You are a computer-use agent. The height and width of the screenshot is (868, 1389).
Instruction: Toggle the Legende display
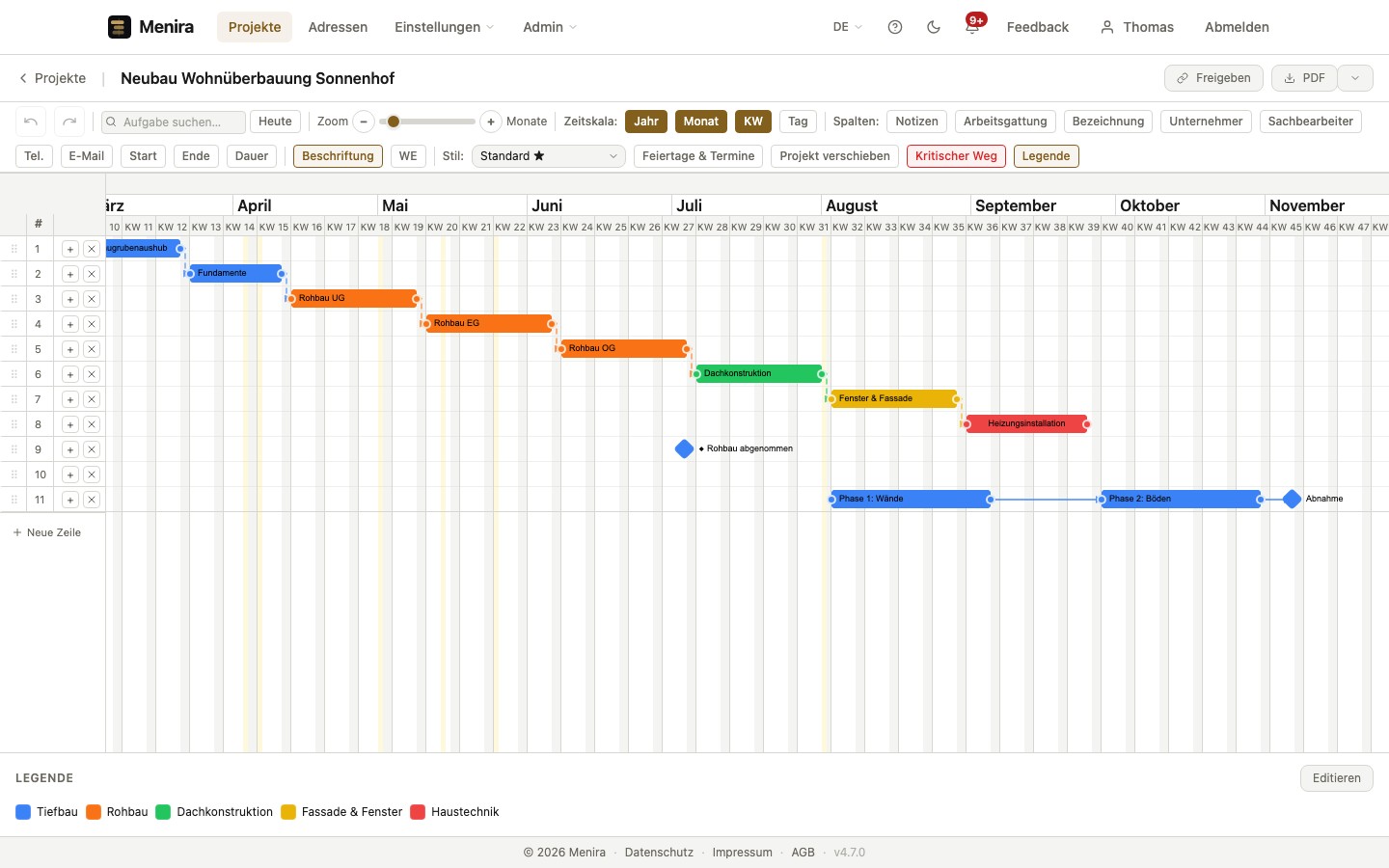1046,156
